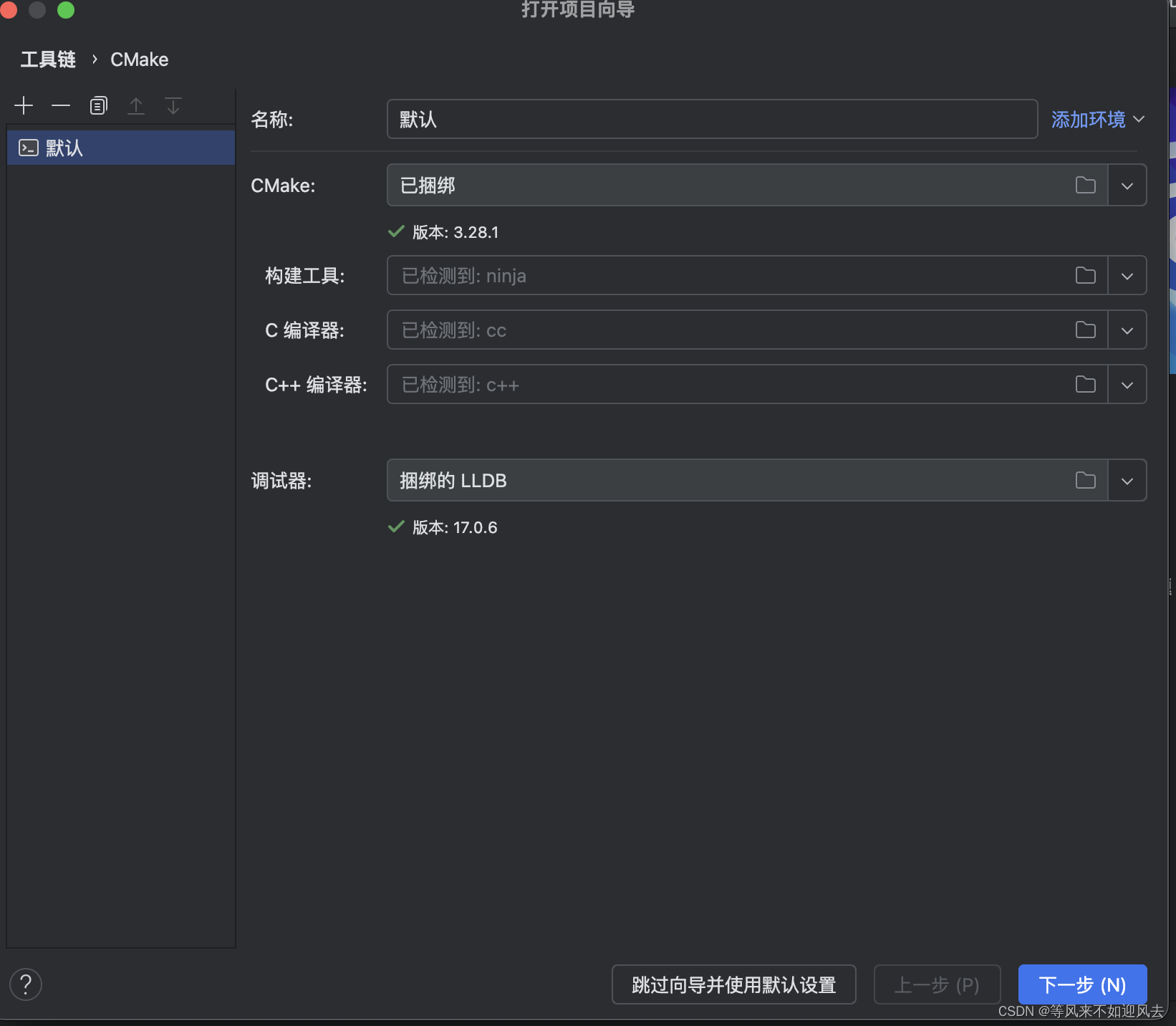Browse for the C 编译器 path
This screenshot has height=1026, width=1176.
(x=1086, y=330)
